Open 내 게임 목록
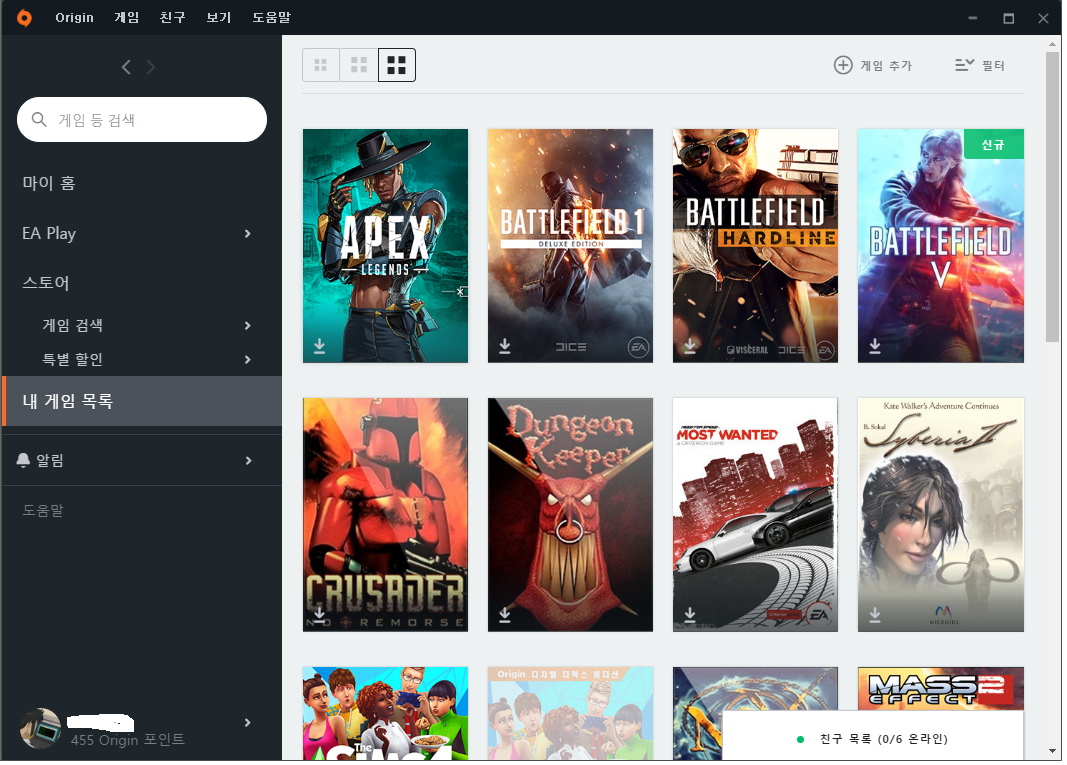The width and height of the screenshot is (1067, 765). (x=142, y=401)
